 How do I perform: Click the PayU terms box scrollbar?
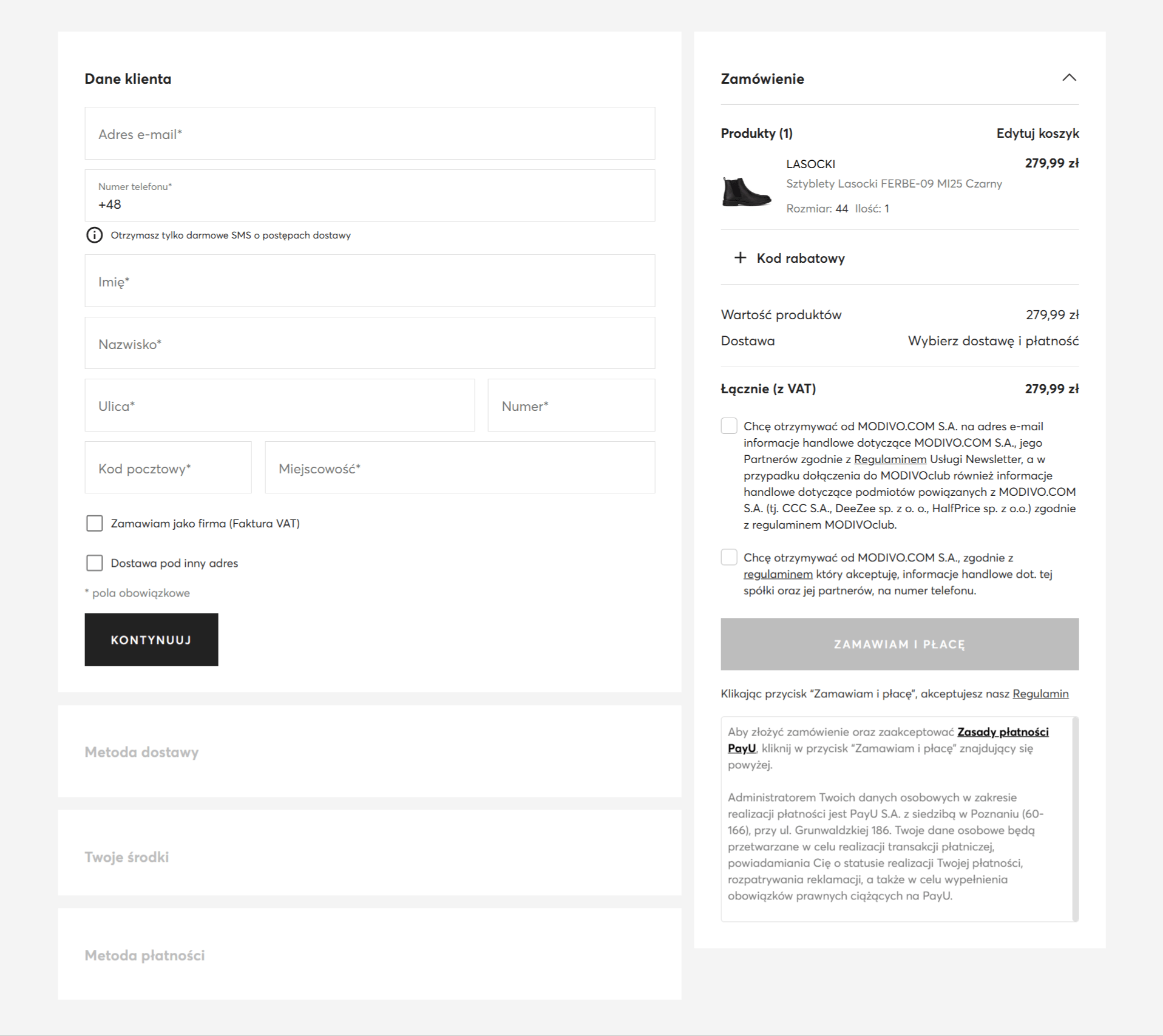tap(1075, 818)
